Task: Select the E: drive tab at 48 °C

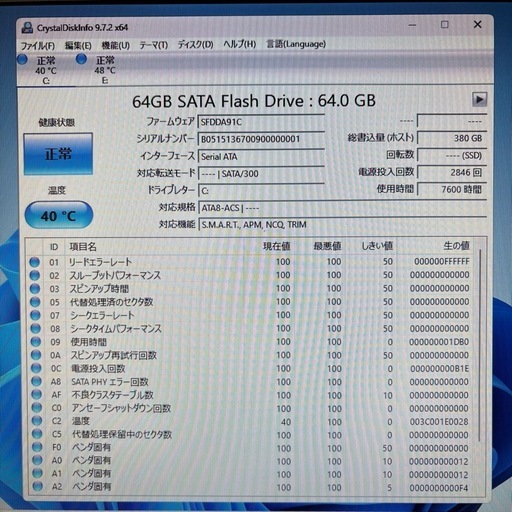Action: [x=105, y=70]
